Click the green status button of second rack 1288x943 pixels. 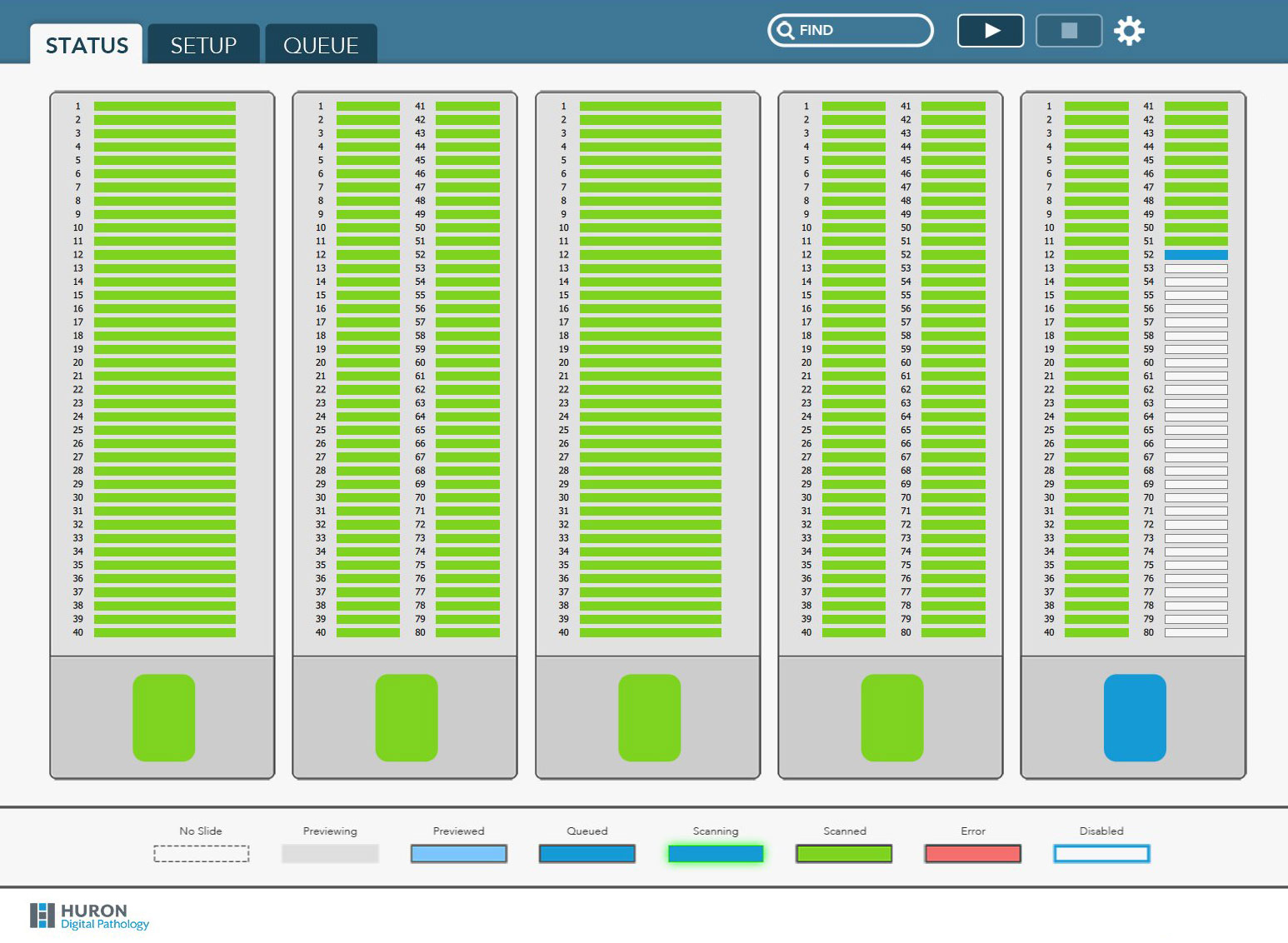click(407, 717)
